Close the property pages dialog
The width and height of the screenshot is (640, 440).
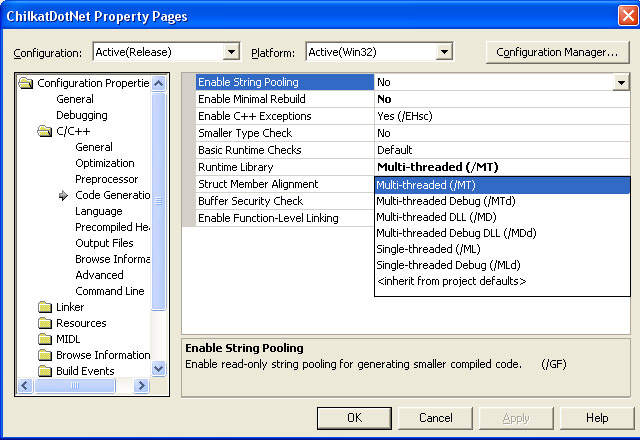pyautogui.click(x=628, y=16)
